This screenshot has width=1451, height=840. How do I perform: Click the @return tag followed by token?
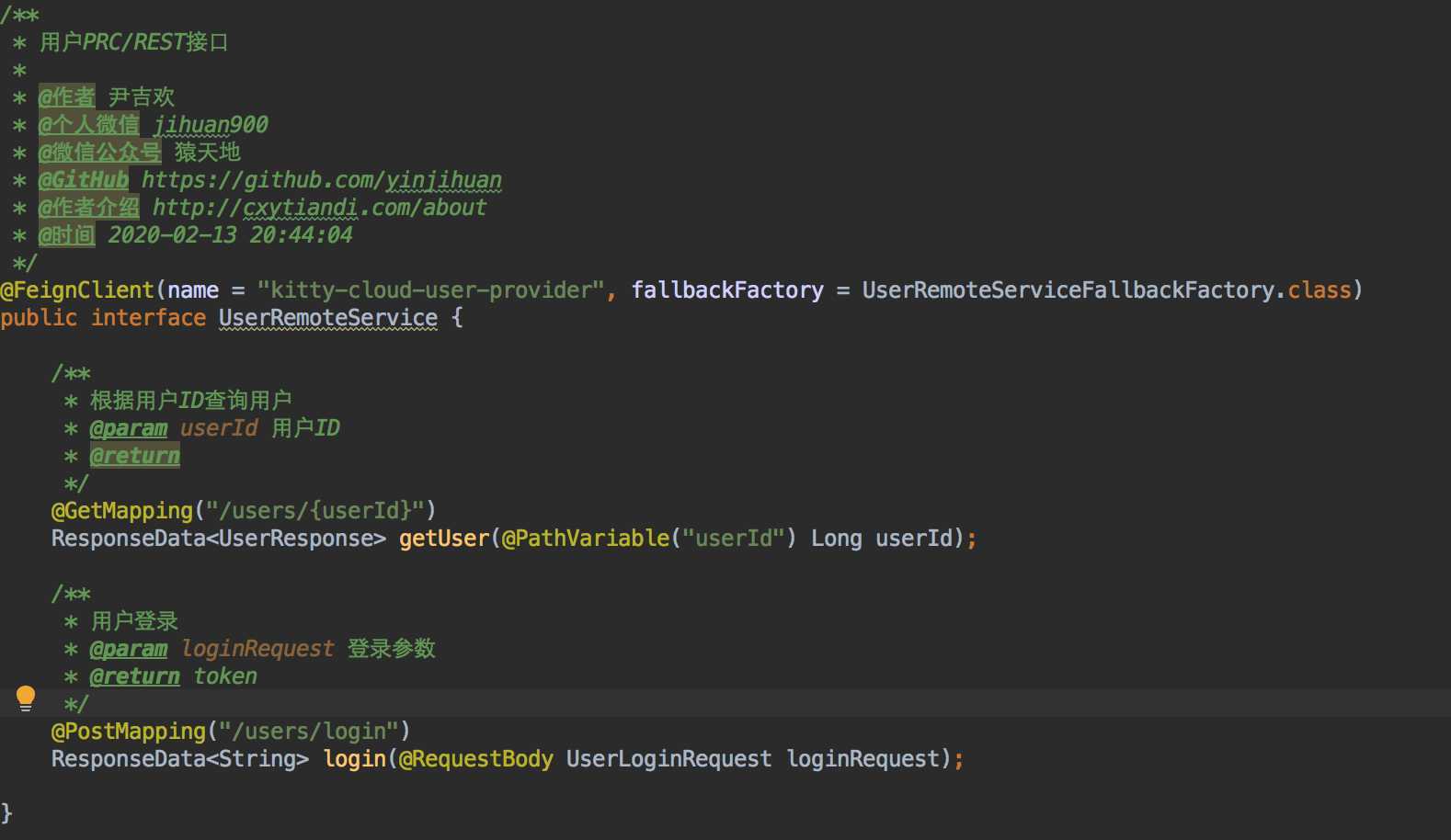[135, 676]
